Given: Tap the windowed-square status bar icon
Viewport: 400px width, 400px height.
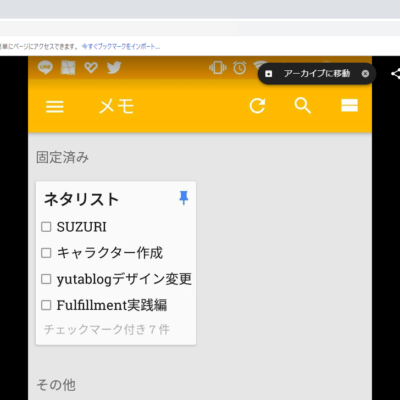Looking at the screenshot, I should click(x=68, y=68).
